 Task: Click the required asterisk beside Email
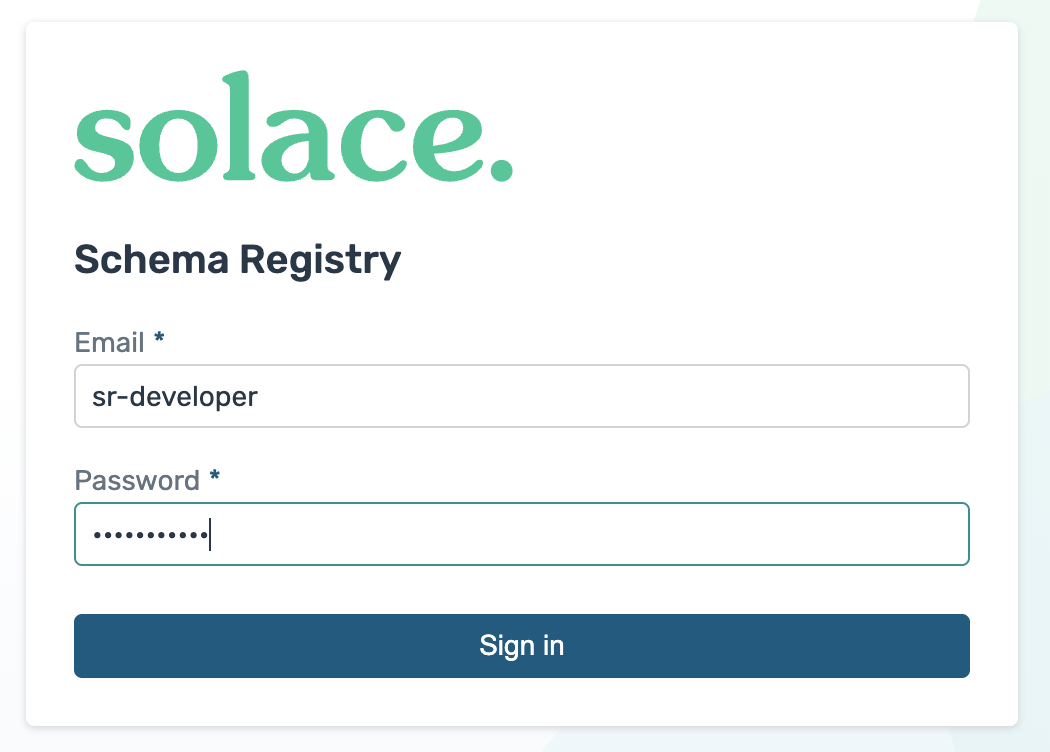click(x=159, y=342)
